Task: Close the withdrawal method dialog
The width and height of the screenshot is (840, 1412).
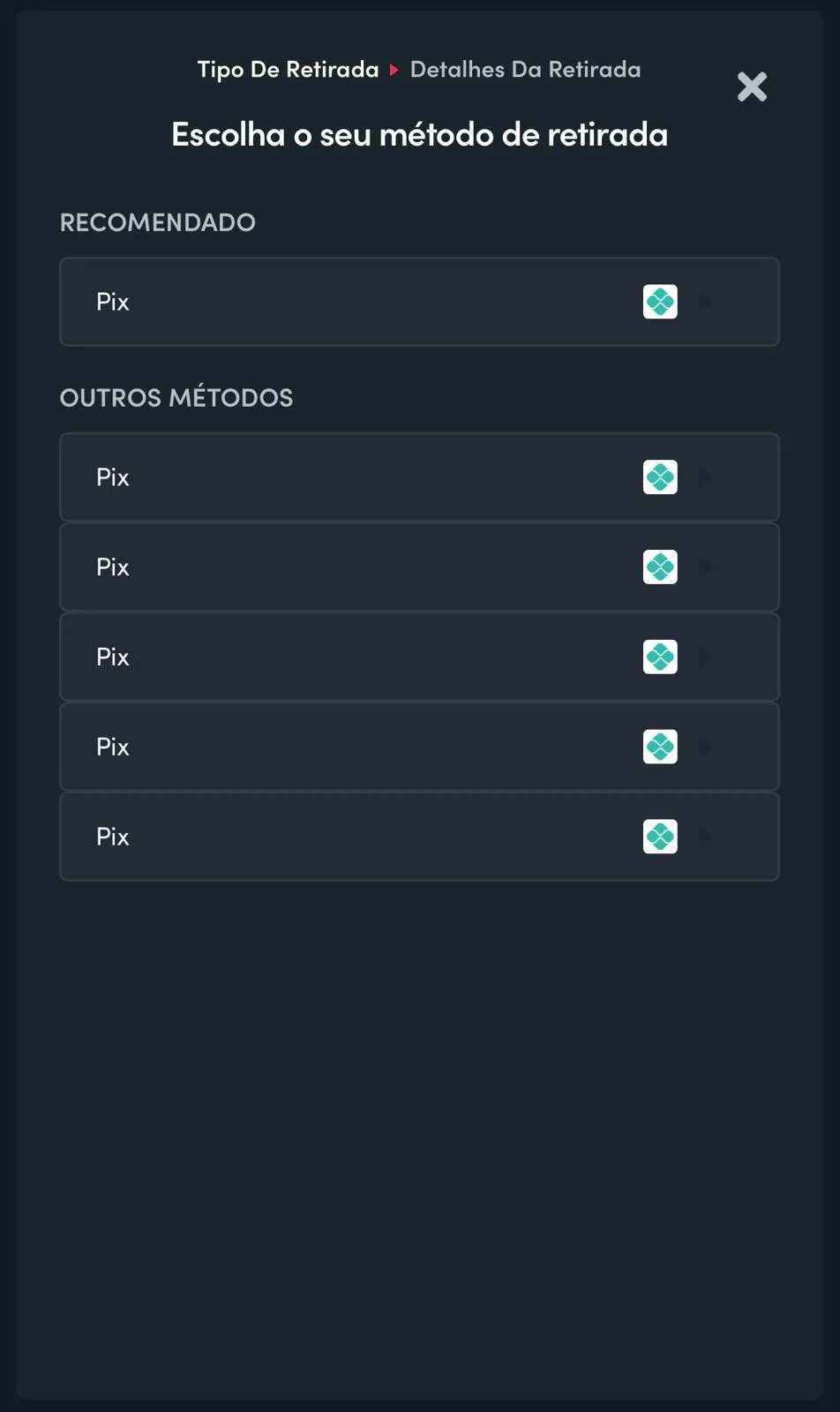Action: click(x=752, y=86)
